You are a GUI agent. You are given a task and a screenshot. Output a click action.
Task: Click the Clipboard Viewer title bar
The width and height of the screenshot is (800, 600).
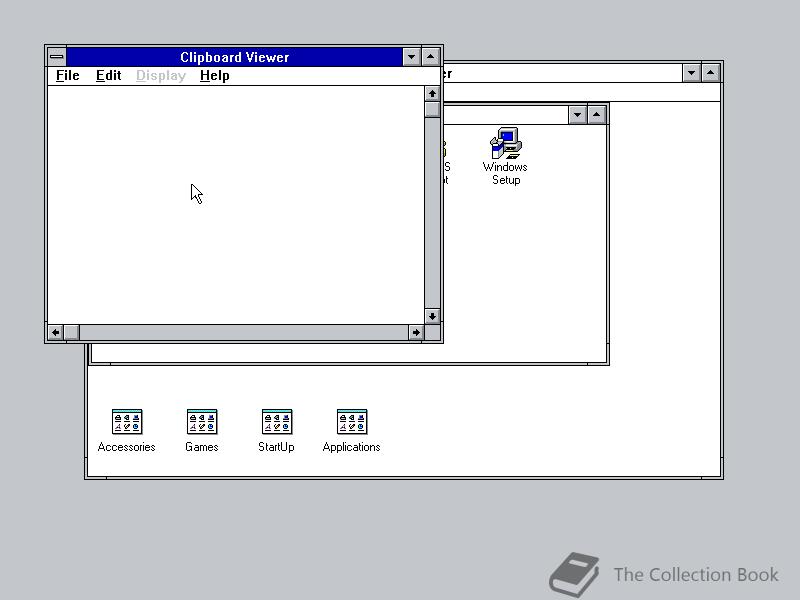(x=234, y=57)
